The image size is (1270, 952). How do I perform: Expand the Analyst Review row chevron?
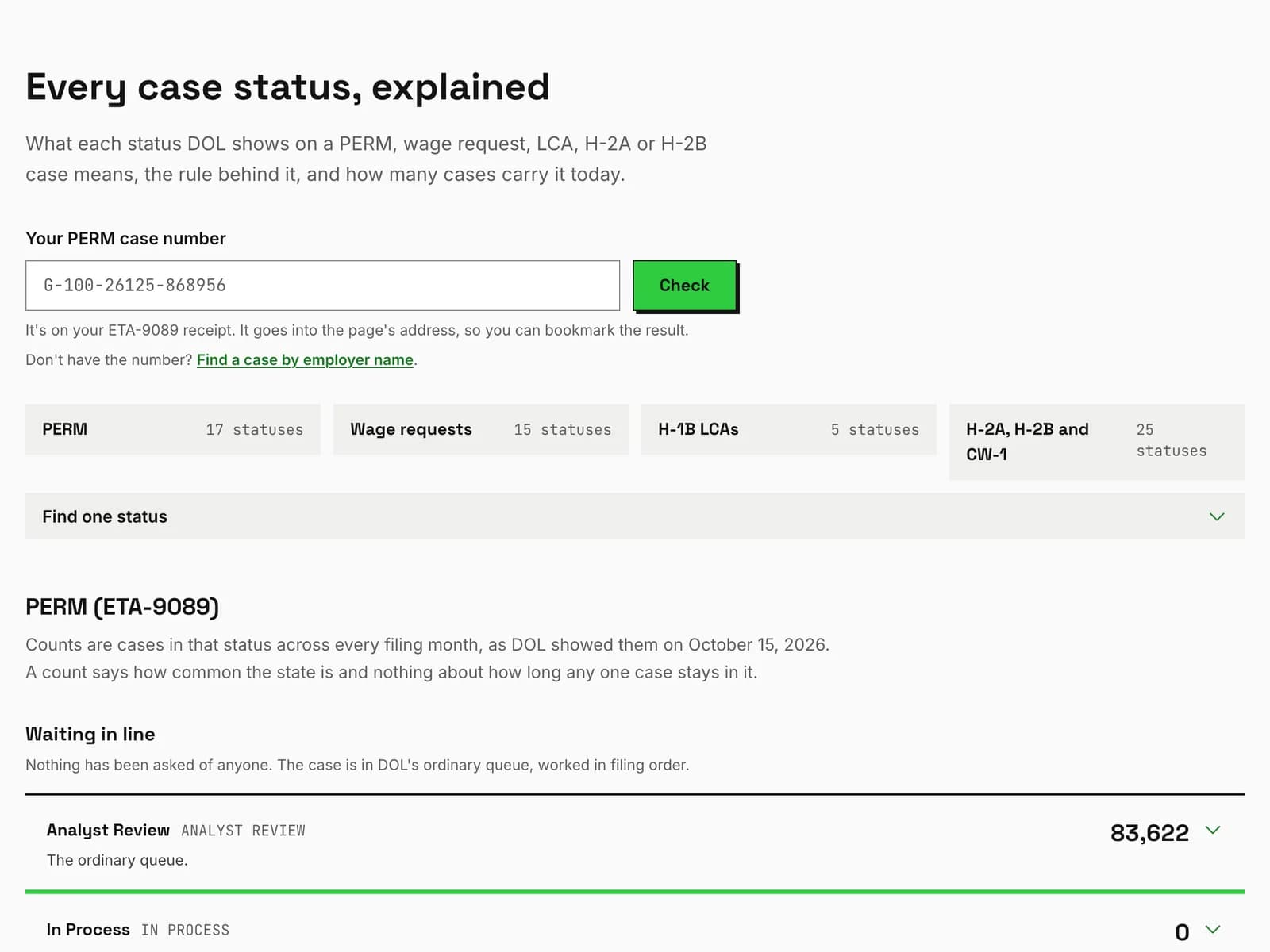point(1213,830)
